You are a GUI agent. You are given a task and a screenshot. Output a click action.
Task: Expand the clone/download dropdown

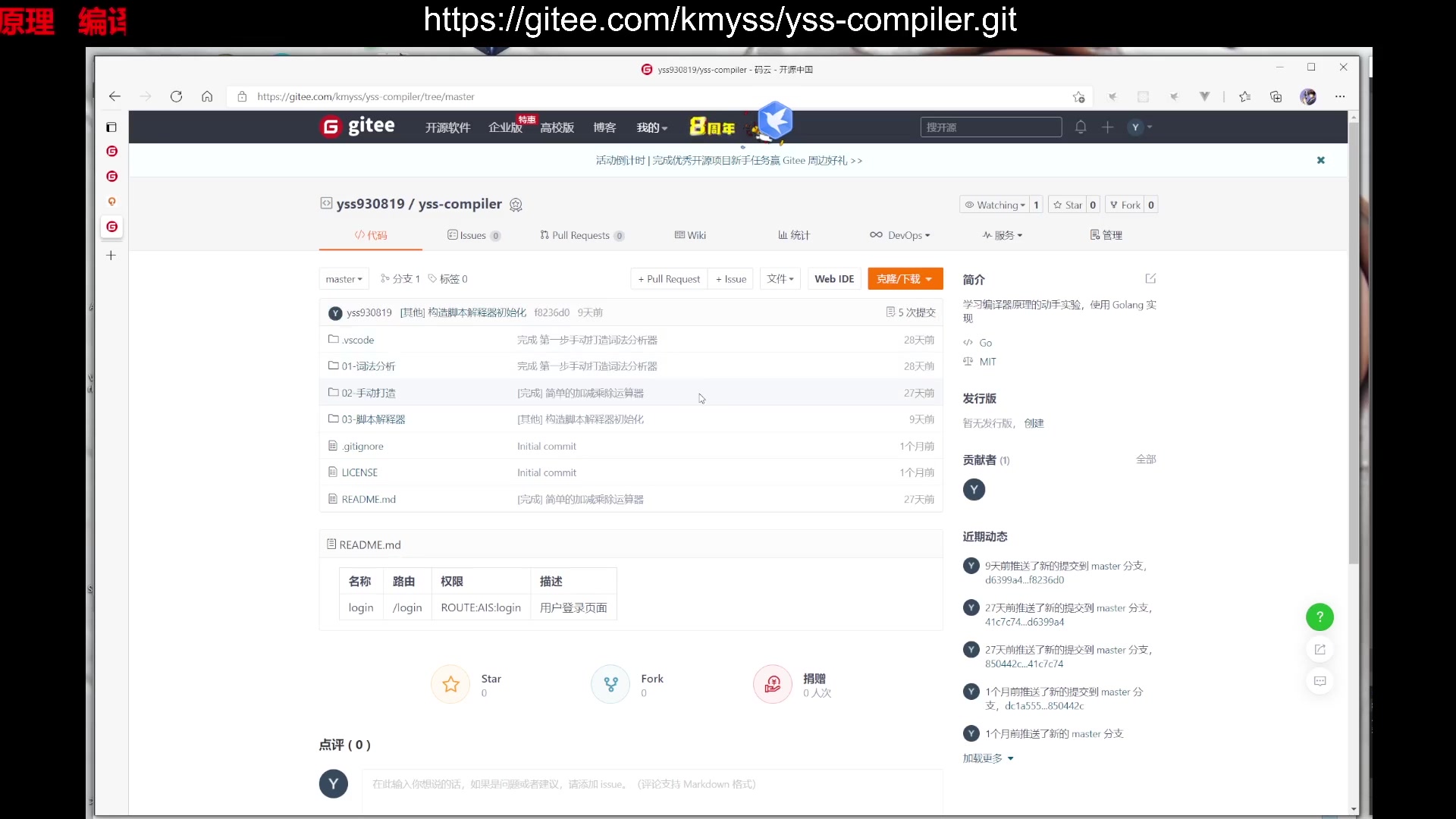(905, 279)
